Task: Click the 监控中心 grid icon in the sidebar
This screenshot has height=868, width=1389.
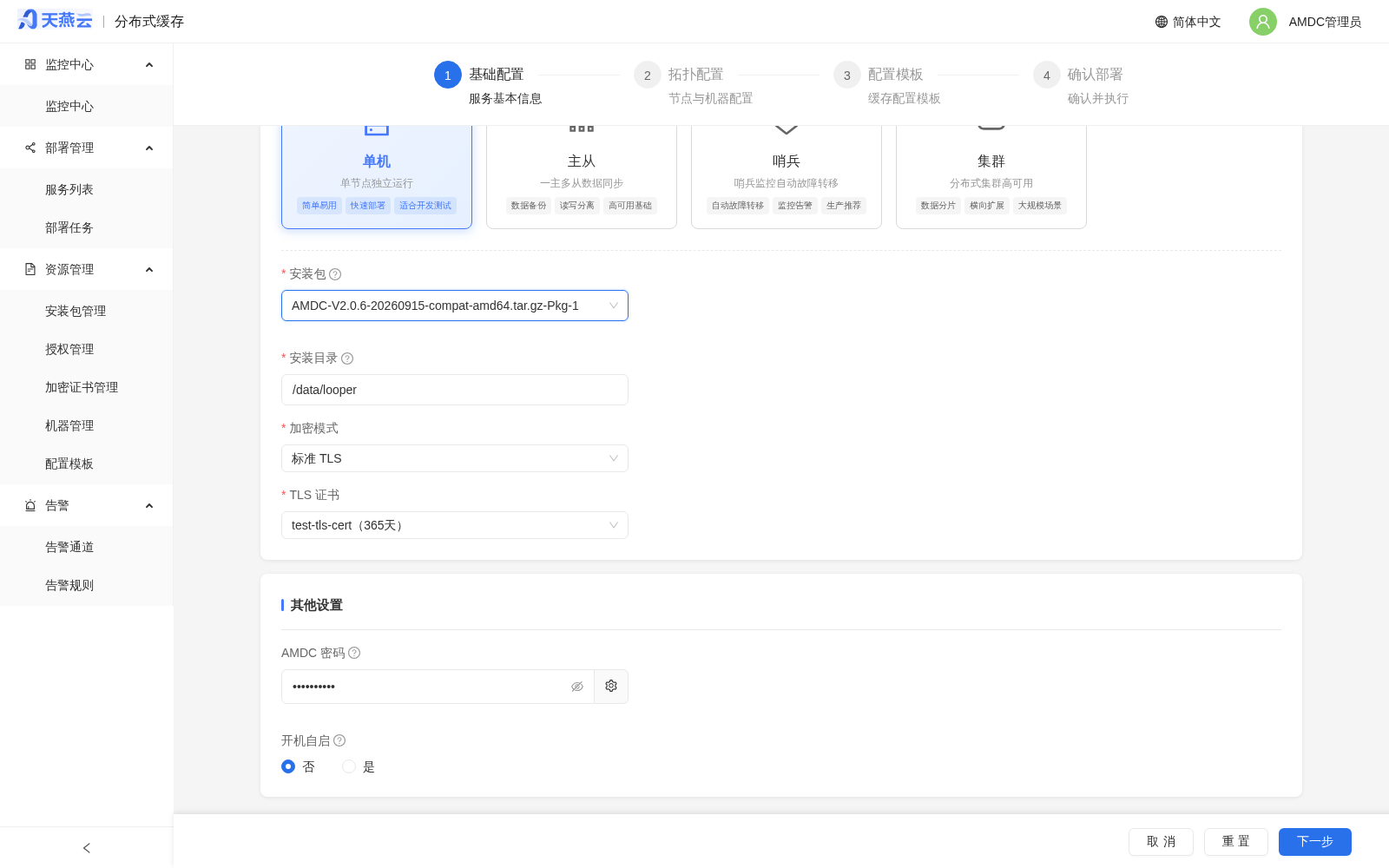Action: pyautogui.click(x=30, y=64)
